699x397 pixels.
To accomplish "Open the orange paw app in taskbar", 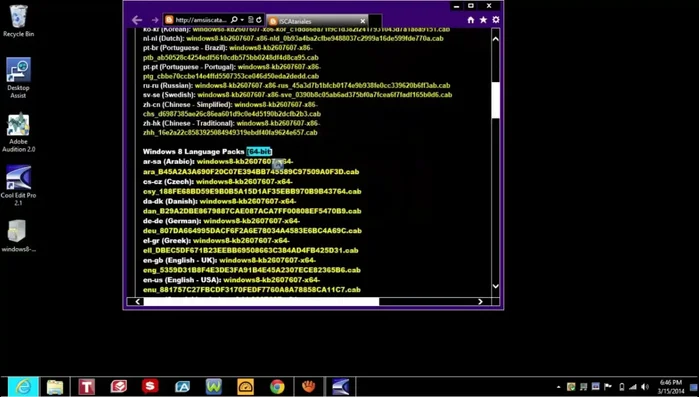I will click(308, 386).
